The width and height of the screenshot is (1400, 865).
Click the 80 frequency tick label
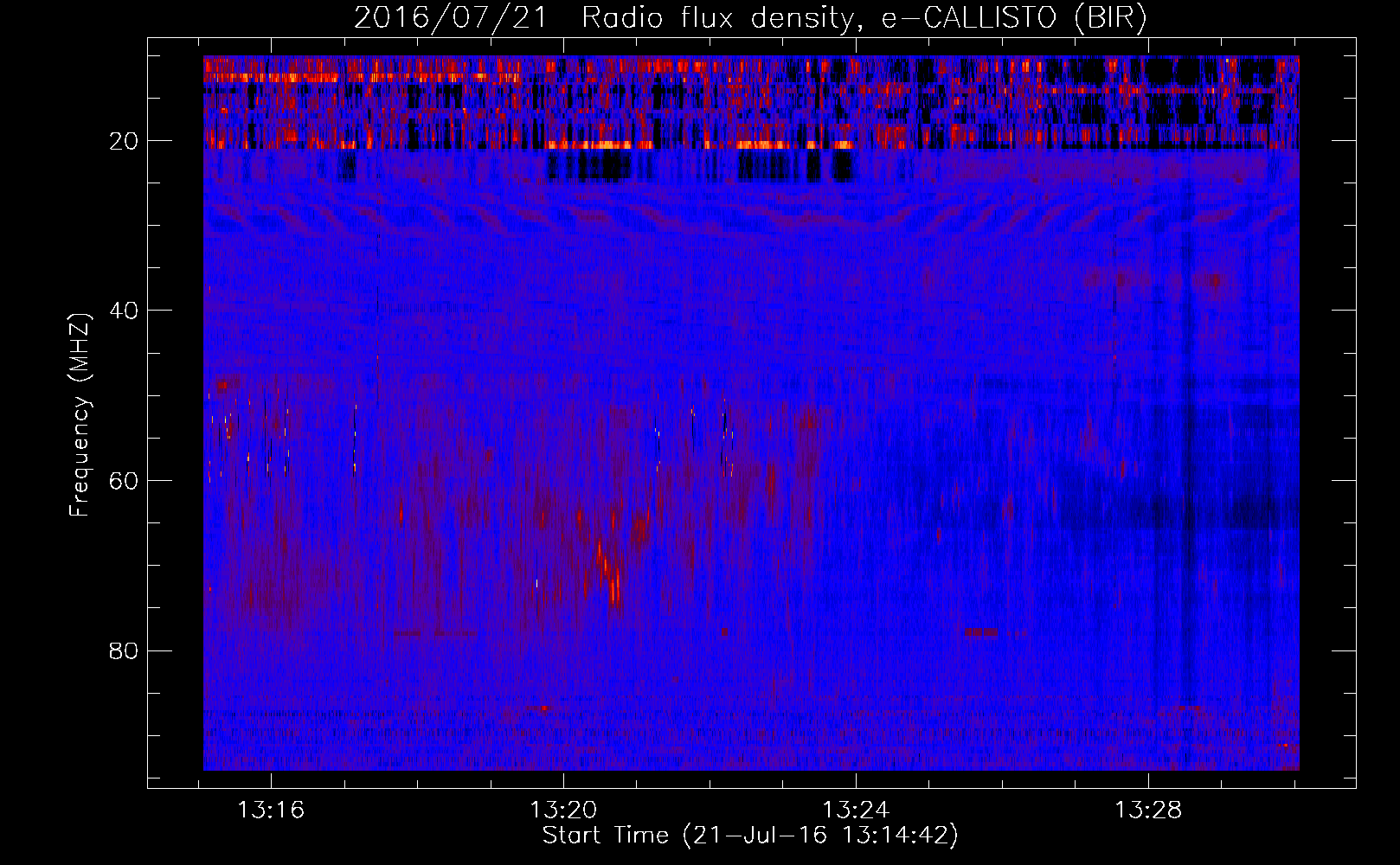tap(124, 650)
